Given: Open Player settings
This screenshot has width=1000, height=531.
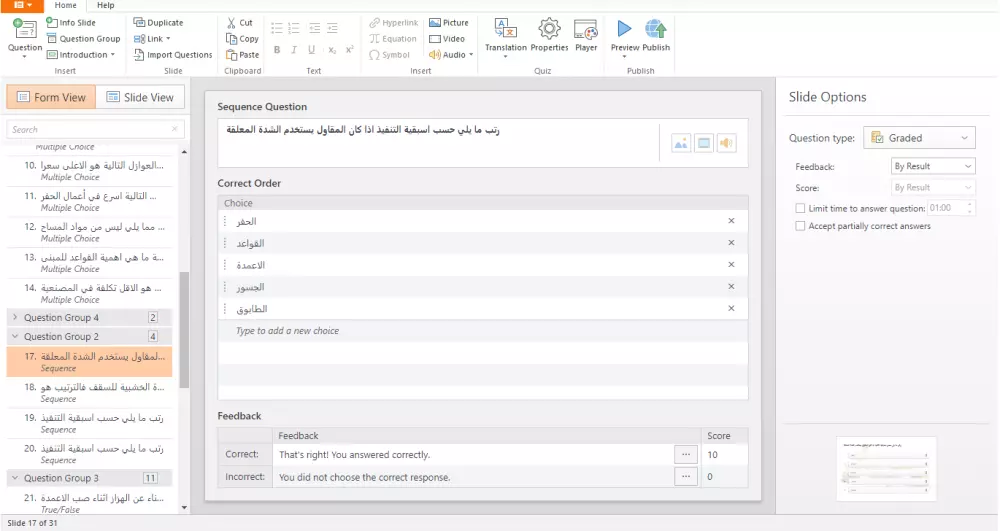Looking at the screenshot, I should [585, 36].
